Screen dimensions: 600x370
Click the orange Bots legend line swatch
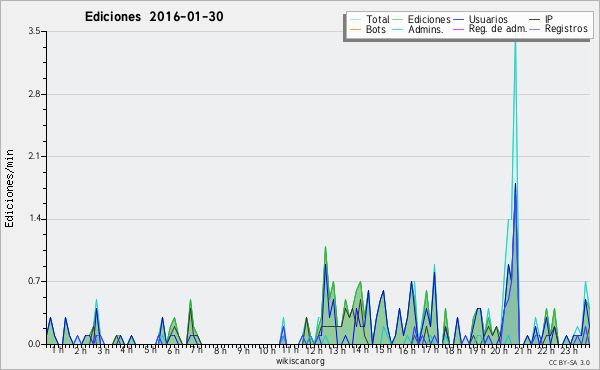(x=355, y=29)
